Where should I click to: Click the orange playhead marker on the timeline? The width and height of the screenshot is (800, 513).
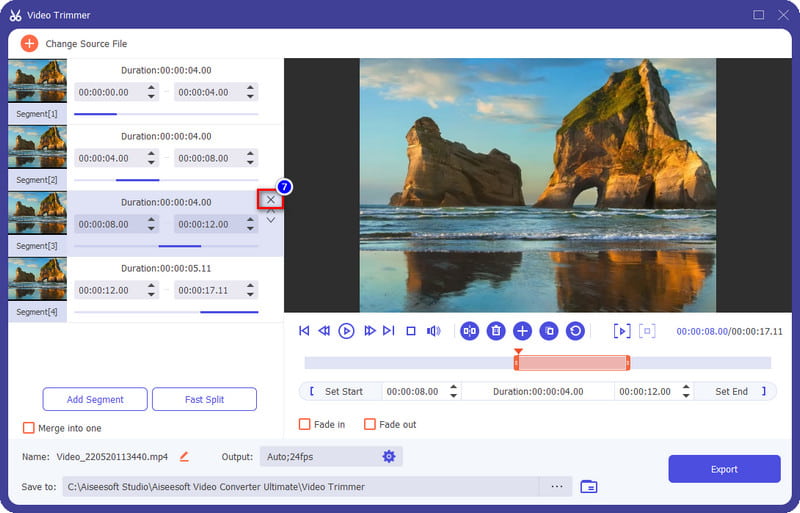pyautogui.click(x=517, y=352)
